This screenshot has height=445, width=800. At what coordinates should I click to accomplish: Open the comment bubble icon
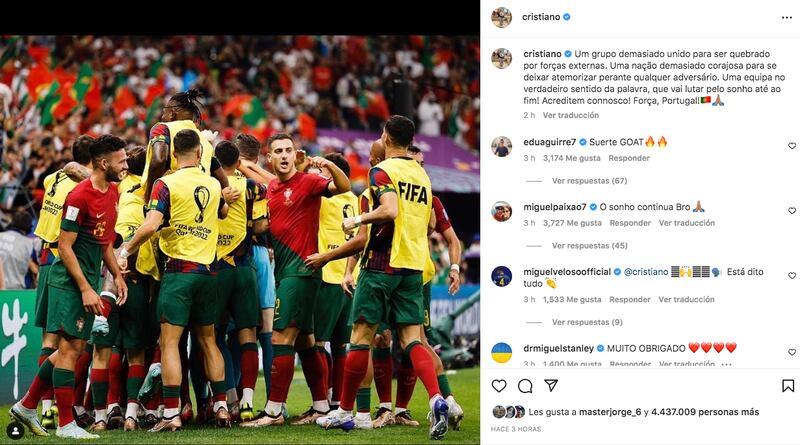[x=525, y=386]
